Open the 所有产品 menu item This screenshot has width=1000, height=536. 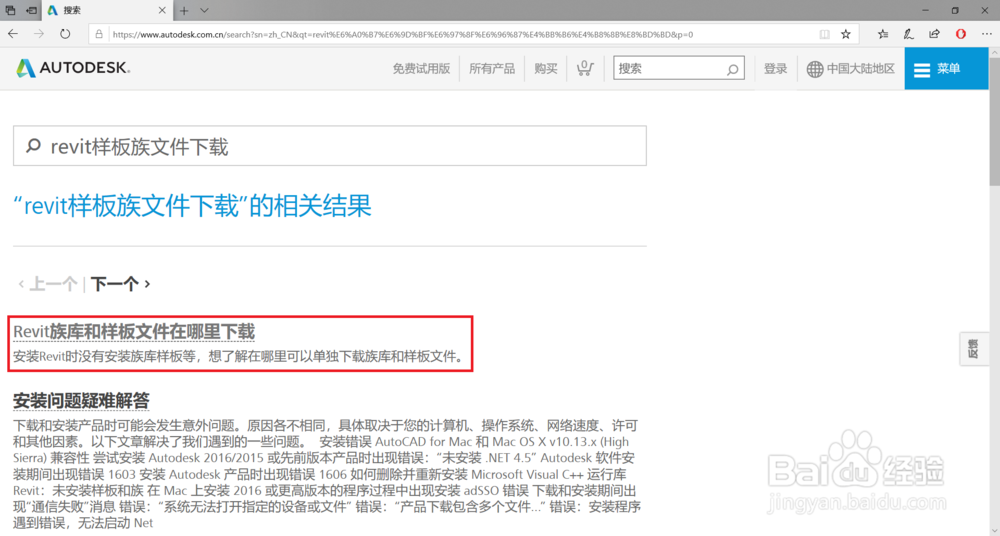click(x=492, y=68)
